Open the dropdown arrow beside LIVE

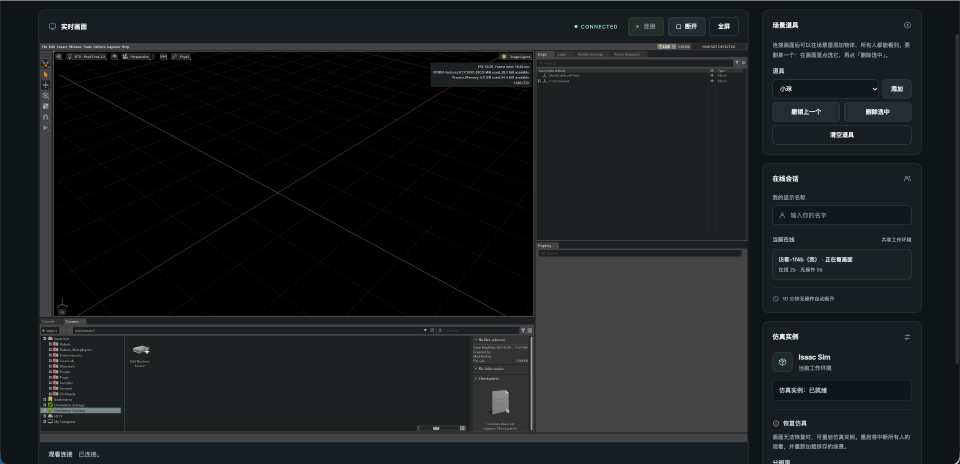tap(673, 47)
